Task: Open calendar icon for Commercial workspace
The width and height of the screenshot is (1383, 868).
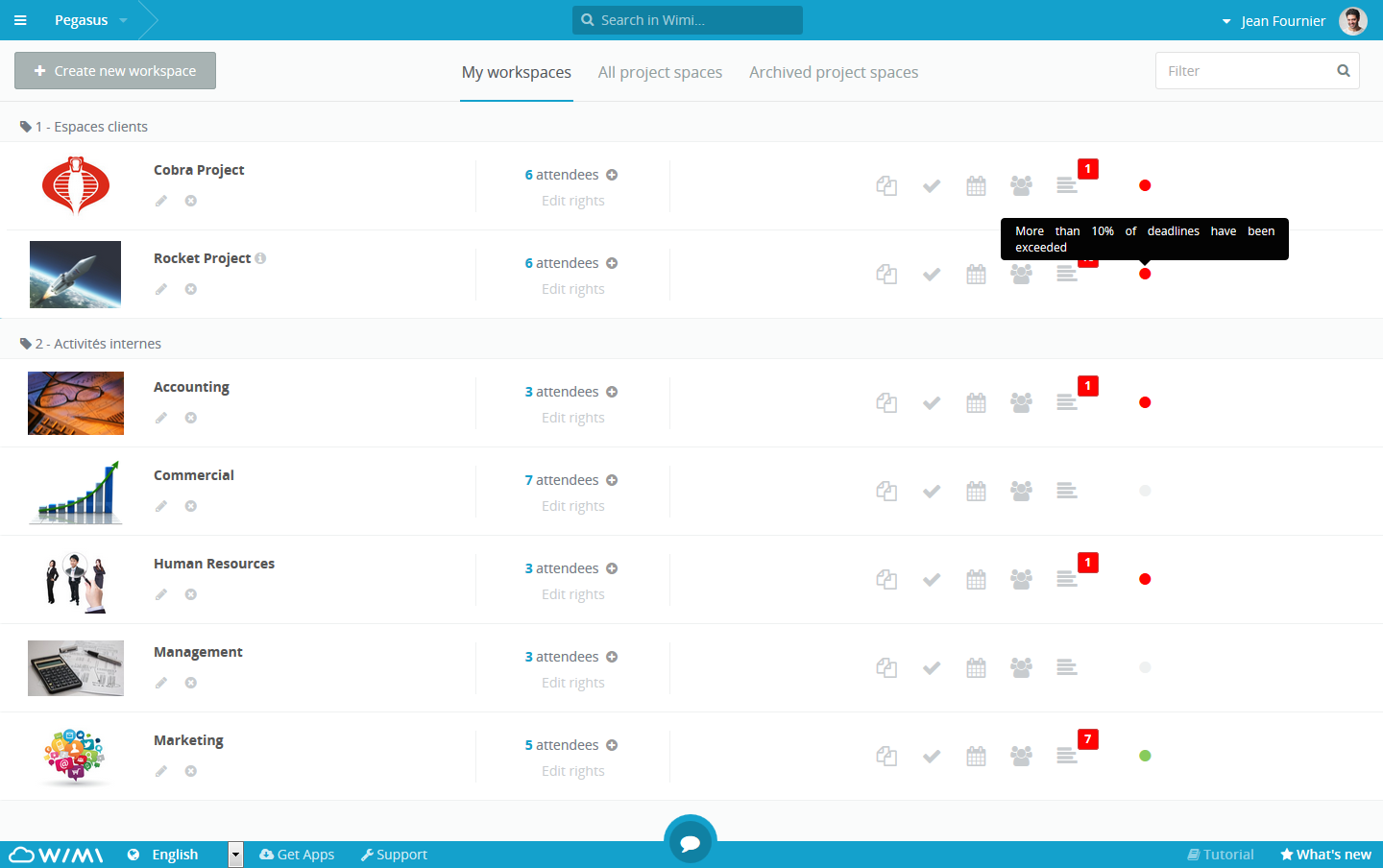Action: pos(976,492)
